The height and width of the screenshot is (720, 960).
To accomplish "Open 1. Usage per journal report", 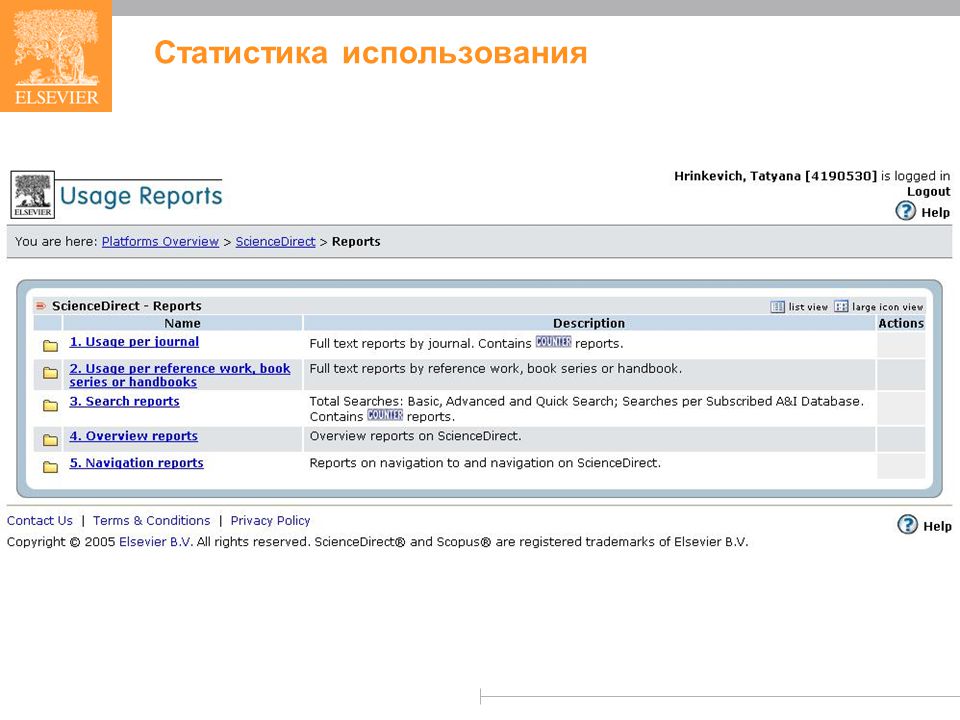I will point(134,342).
